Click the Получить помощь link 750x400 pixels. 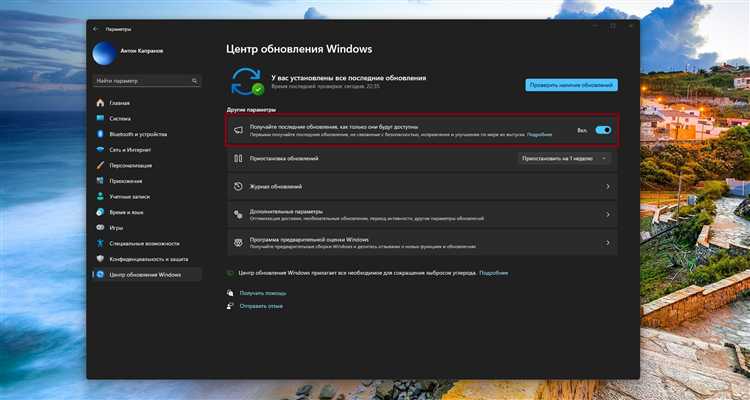point(263,293)
